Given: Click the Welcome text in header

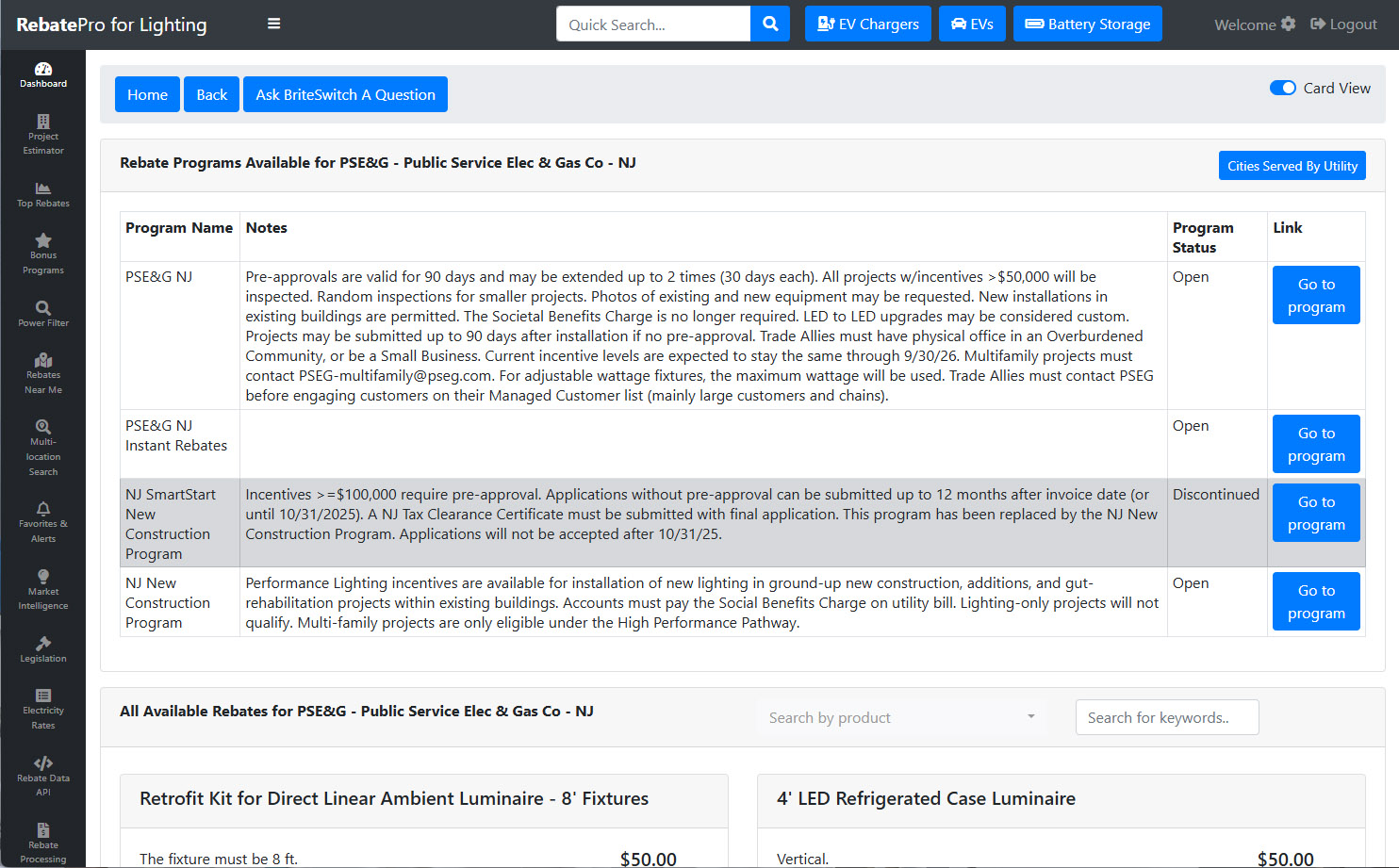Looking at the screenshot, I should pos(1245,25).
